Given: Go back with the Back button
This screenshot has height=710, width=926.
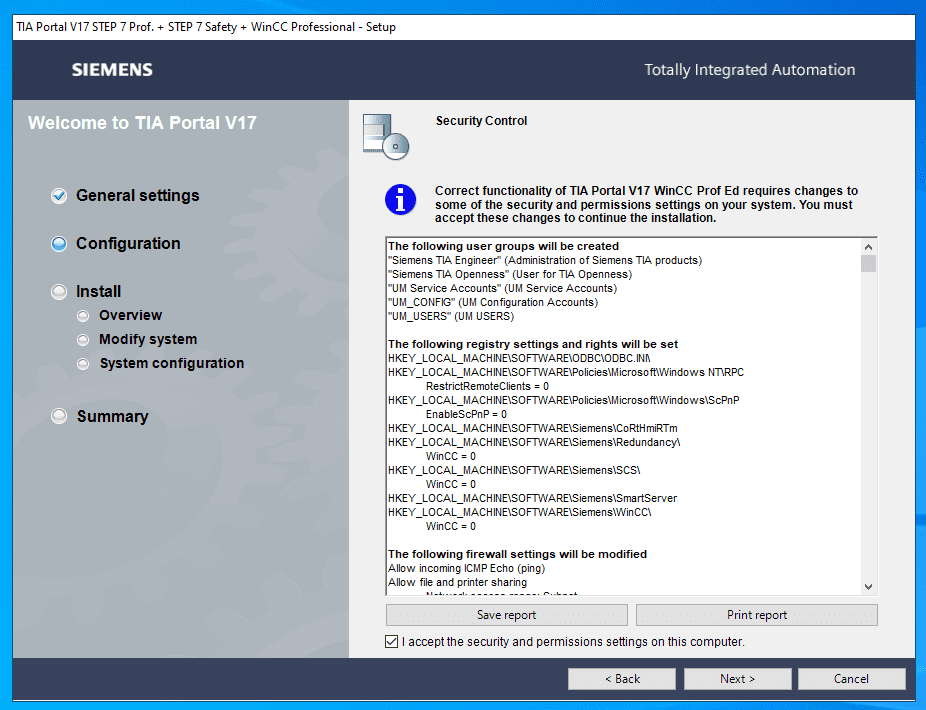Looking at the screenshot, I should tap(622, 679).
